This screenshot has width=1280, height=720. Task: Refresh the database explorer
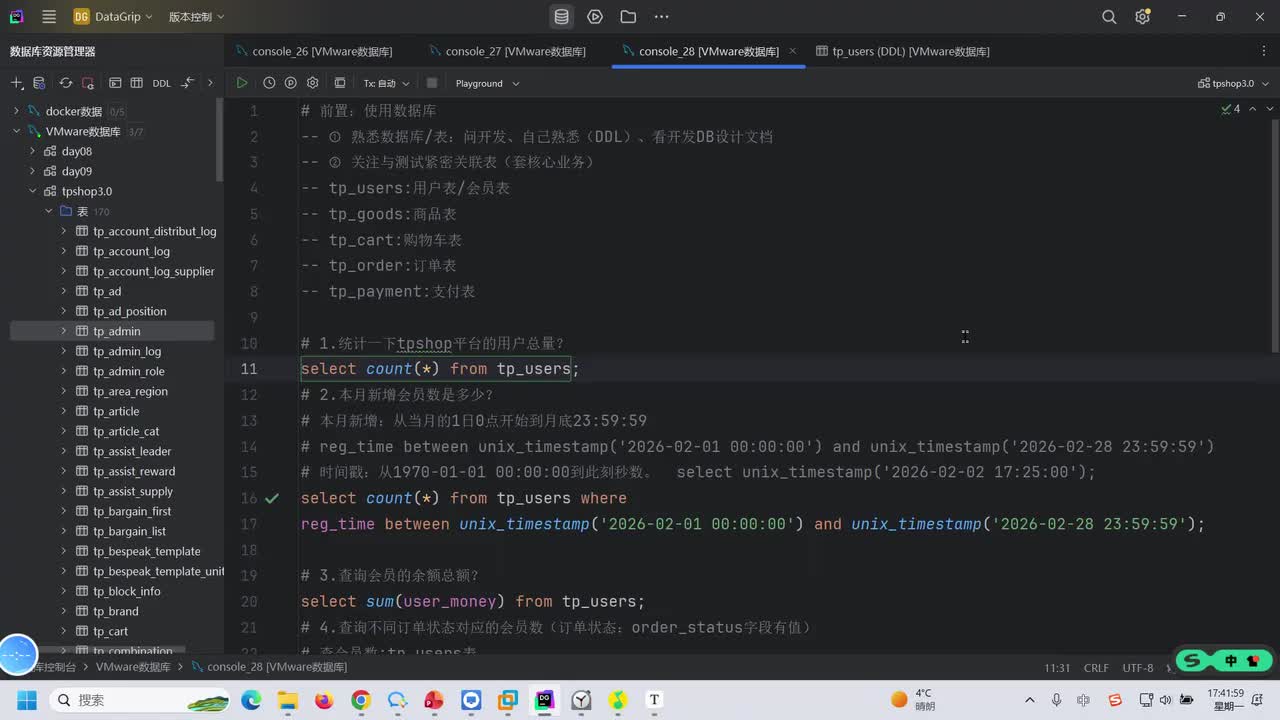pyautogui.click(x=66, y=83)
